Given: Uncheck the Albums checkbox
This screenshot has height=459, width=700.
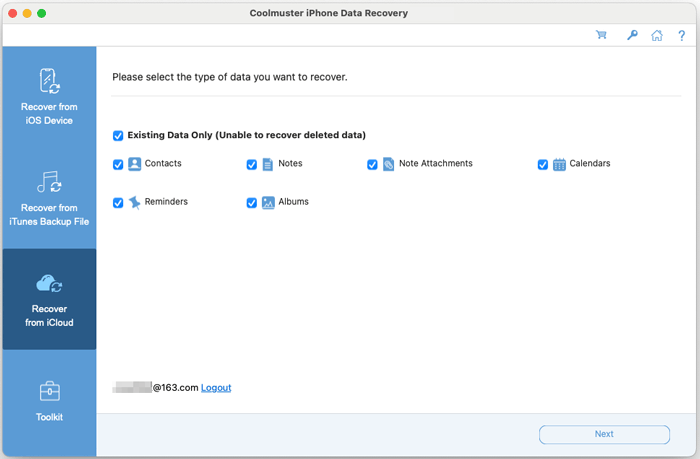Looking at the screenshot, I should click(x=252, y=203).
